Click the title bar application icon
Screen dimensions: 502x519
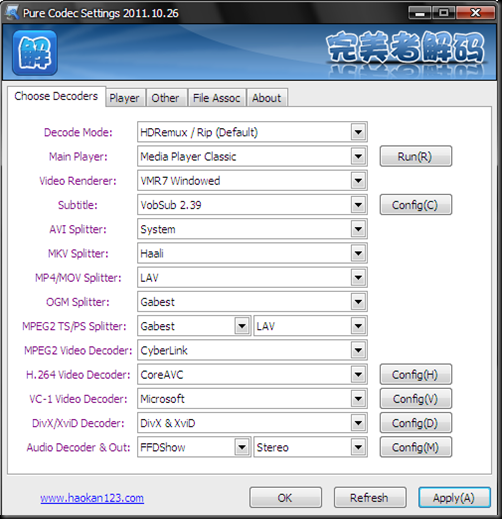click(x=12, y=13)
